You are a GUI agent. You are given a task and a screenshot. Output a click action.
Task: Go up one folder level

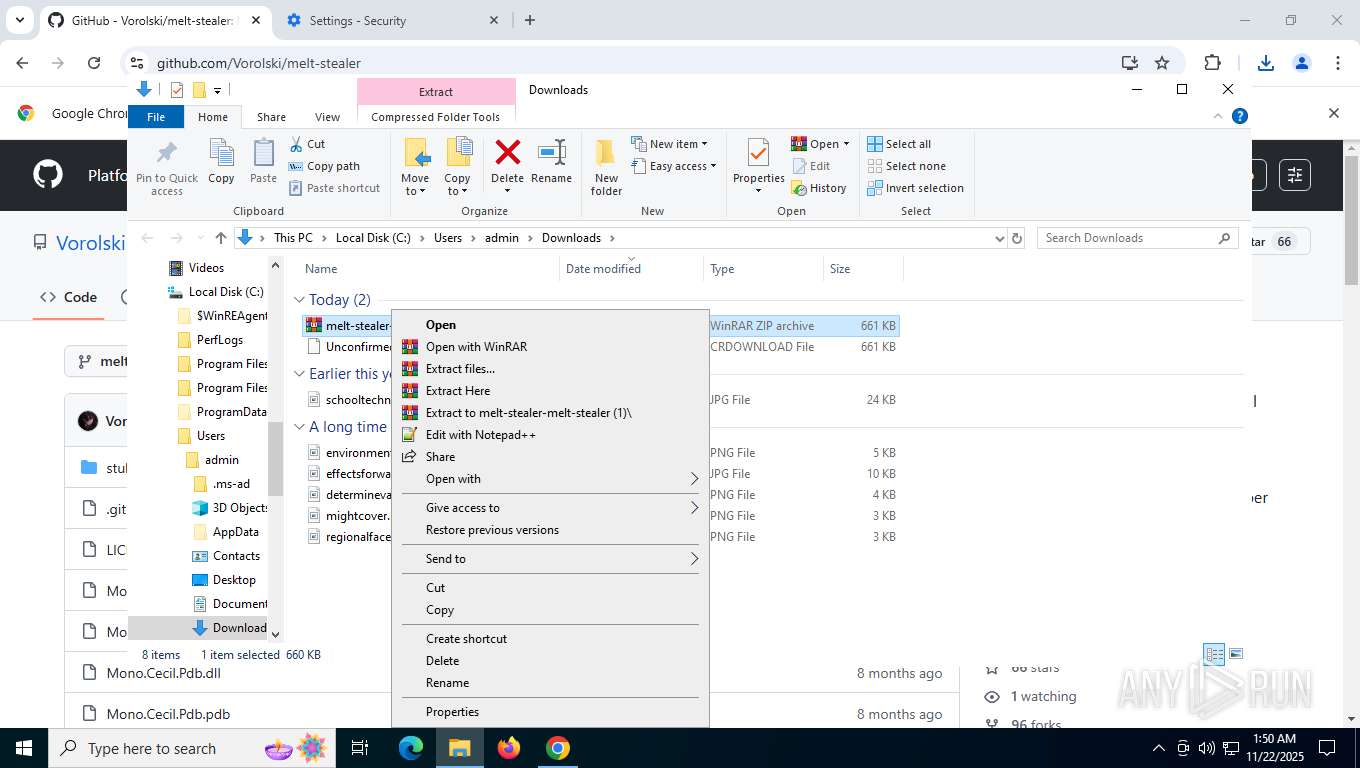[221, 238]
